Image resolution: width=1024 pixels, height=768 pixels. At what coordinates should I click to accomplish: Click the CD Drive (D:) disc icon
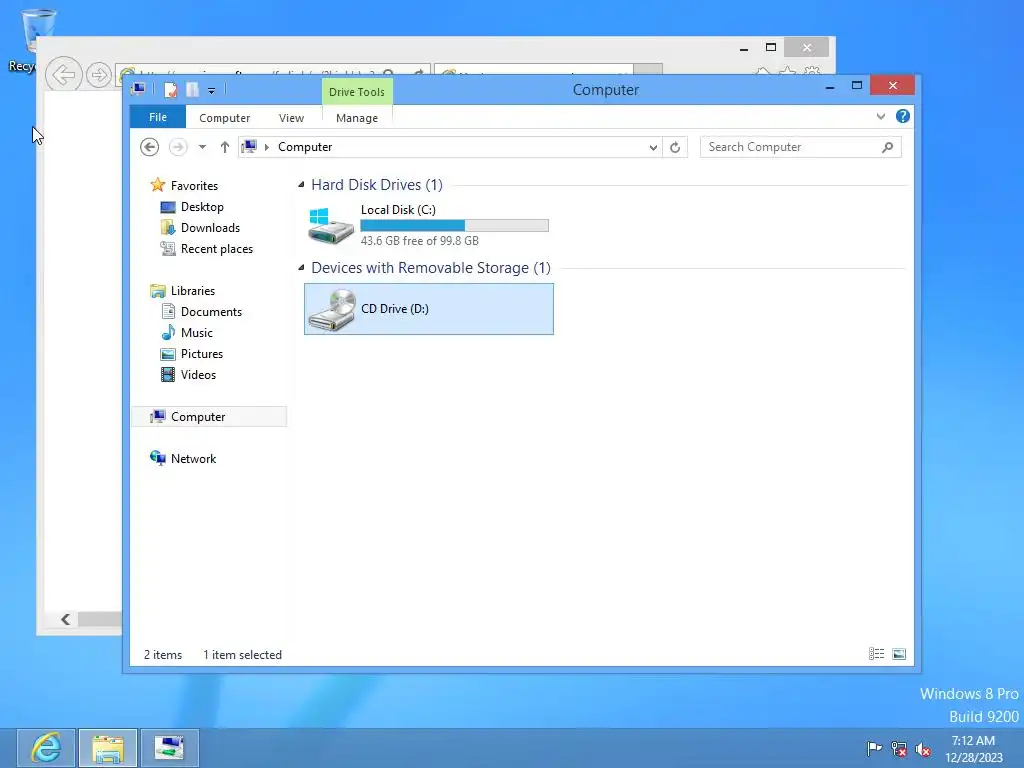point(331,310)
